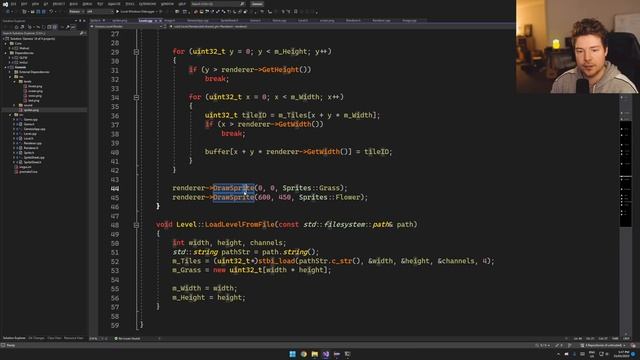Select GameLayer.cpp in Solution Explorer
Image resolution: width=640 pixels, height=360 pixels.
click(34, 129)
